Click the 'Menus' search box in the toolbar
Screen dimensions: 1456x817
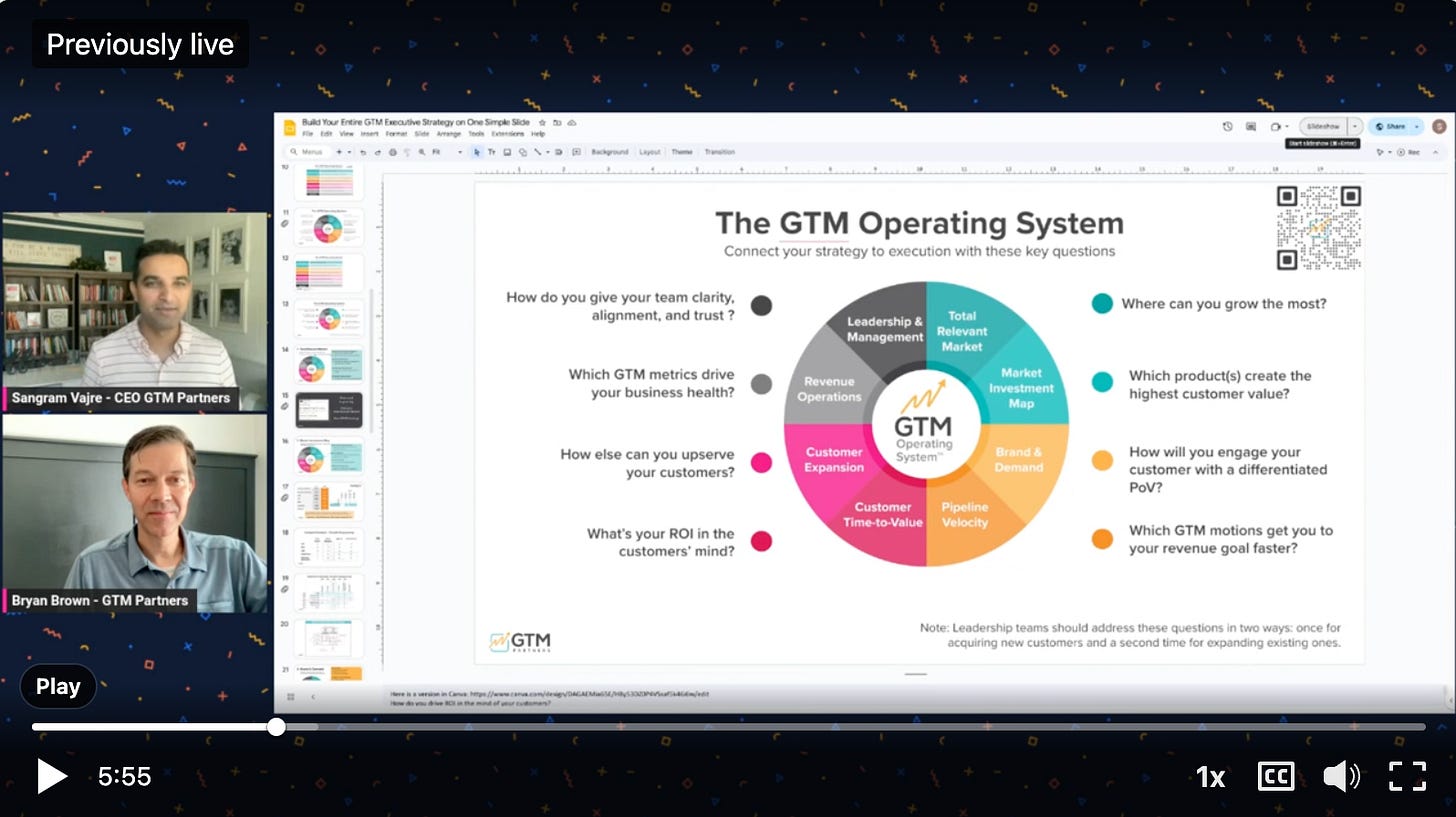pyautogui.click(x=306, y=152)
